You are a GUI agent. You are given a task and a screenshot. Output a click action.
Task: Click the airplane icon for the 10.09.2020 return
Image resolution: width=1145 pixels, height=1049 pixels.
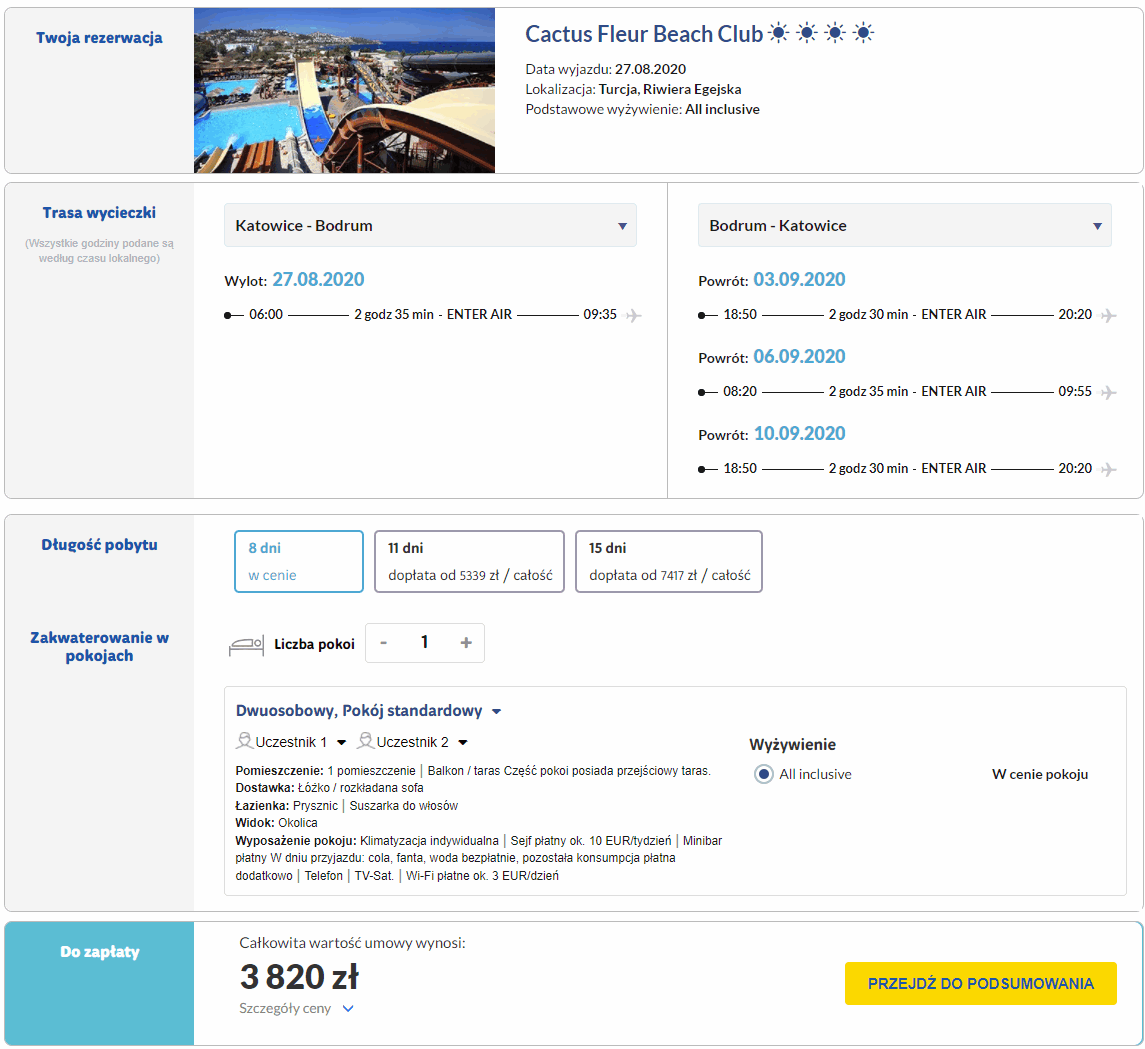1107,469
